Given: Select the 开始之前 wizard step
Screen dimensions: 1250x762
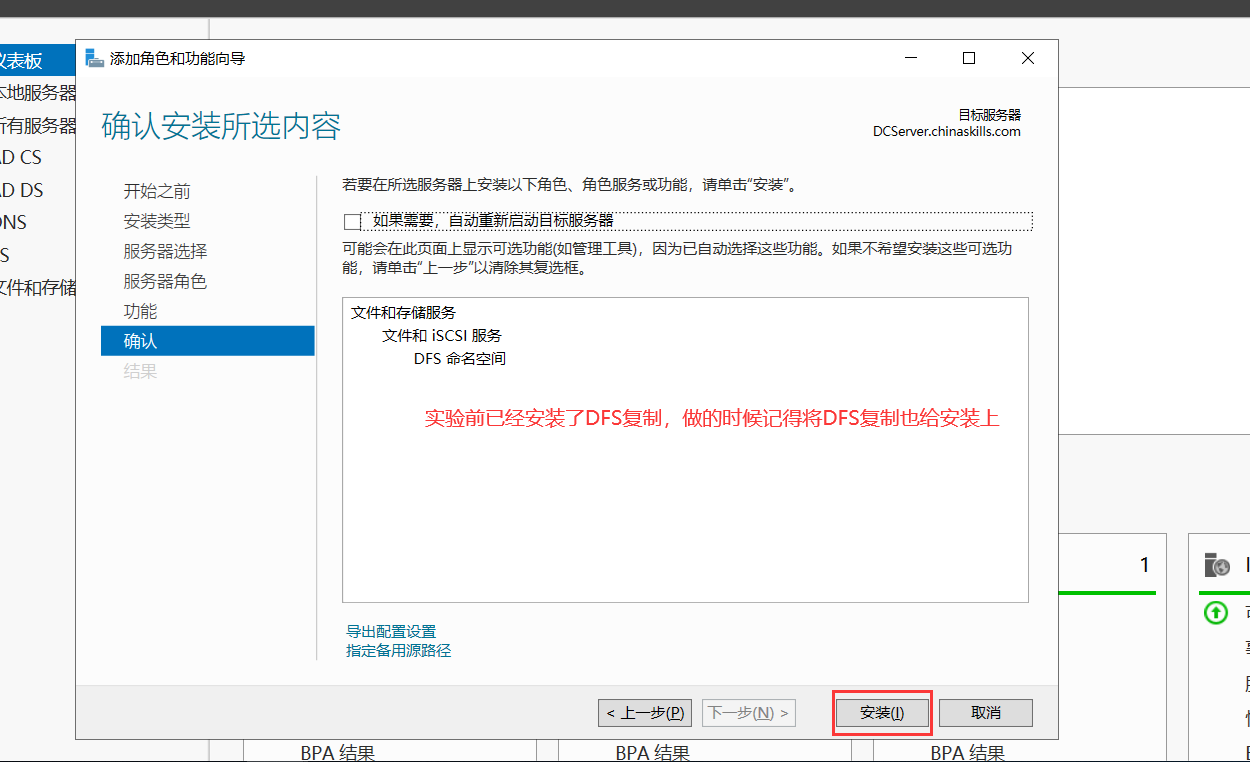Looking at the screenshot, I should 157,191.
